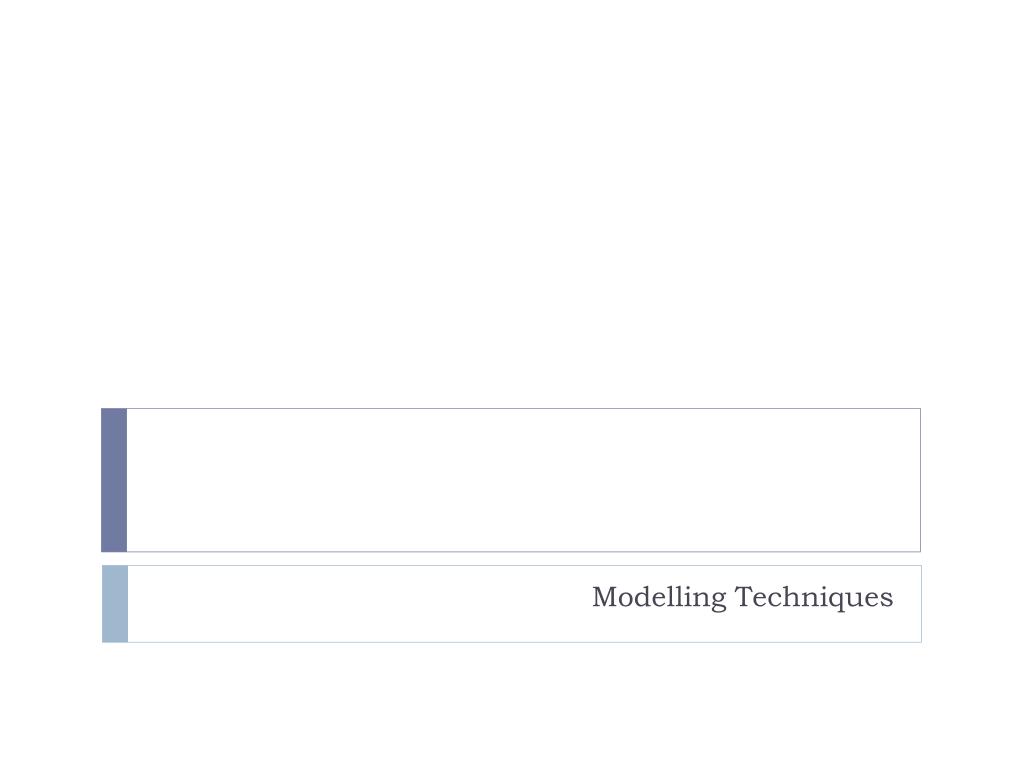Click empty space left of Modelling Techniques
1024x768 pixels.
pyautogui.click(x=359, y=604)
